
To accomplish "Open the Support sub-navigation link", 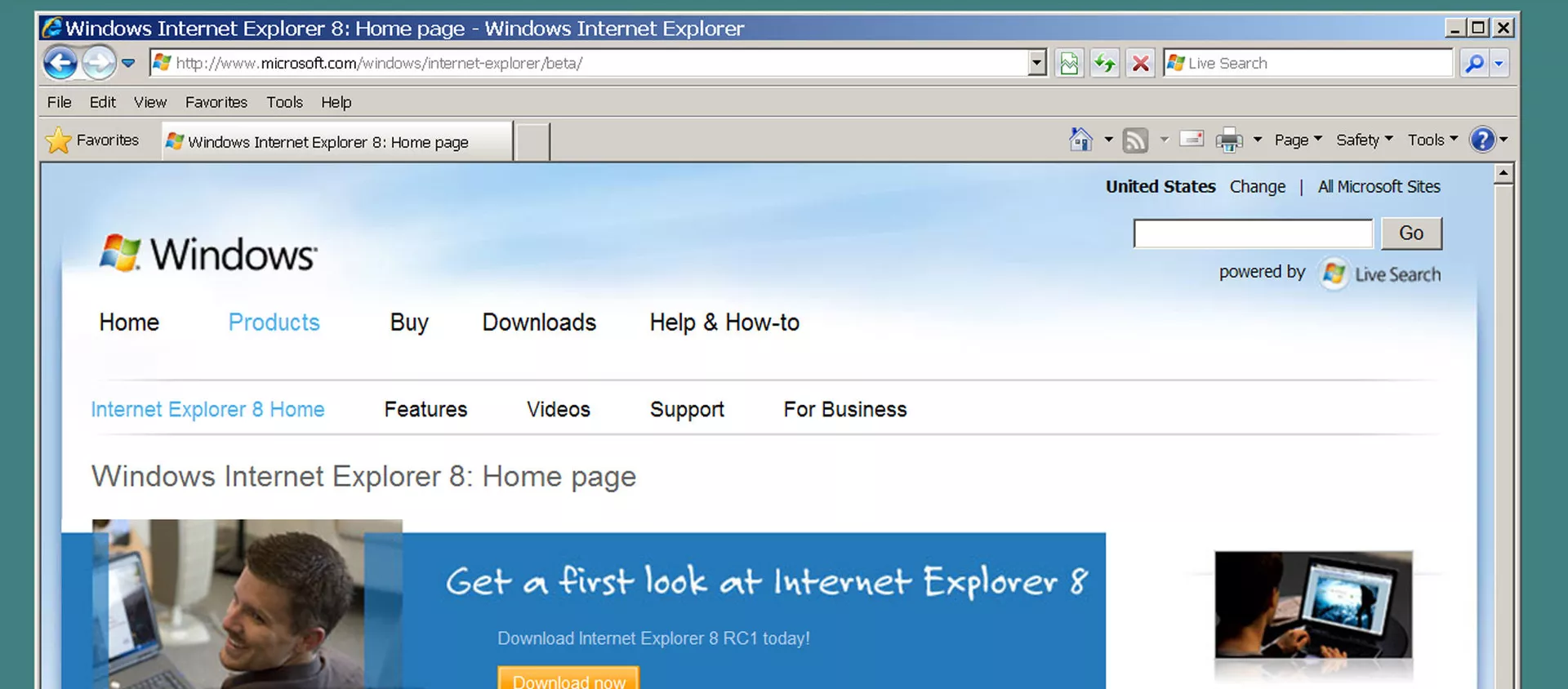I will [x=687, y=409].
